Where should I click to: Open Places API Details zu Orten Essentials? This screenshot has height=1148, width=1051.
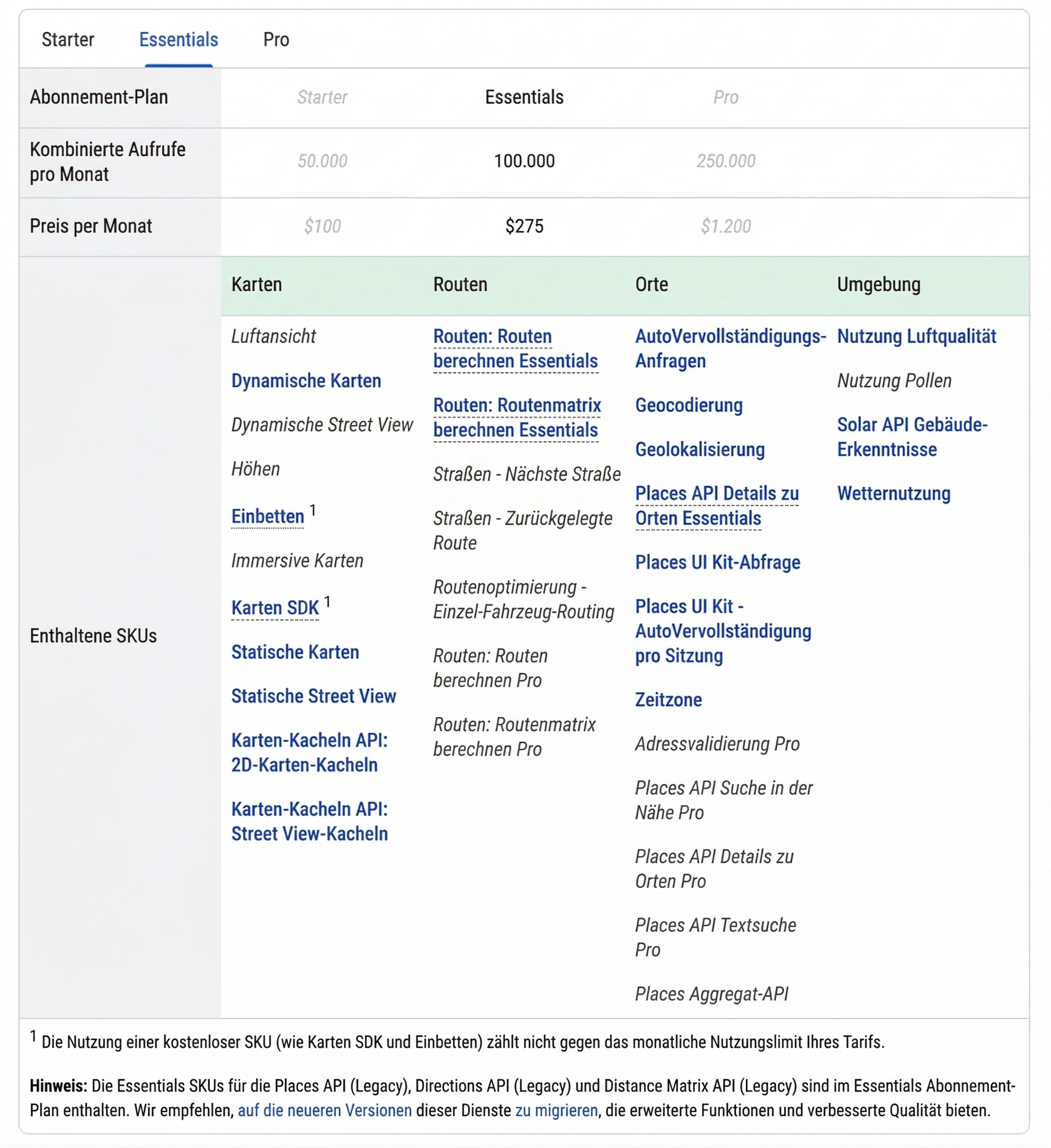[x=717, y=506]
